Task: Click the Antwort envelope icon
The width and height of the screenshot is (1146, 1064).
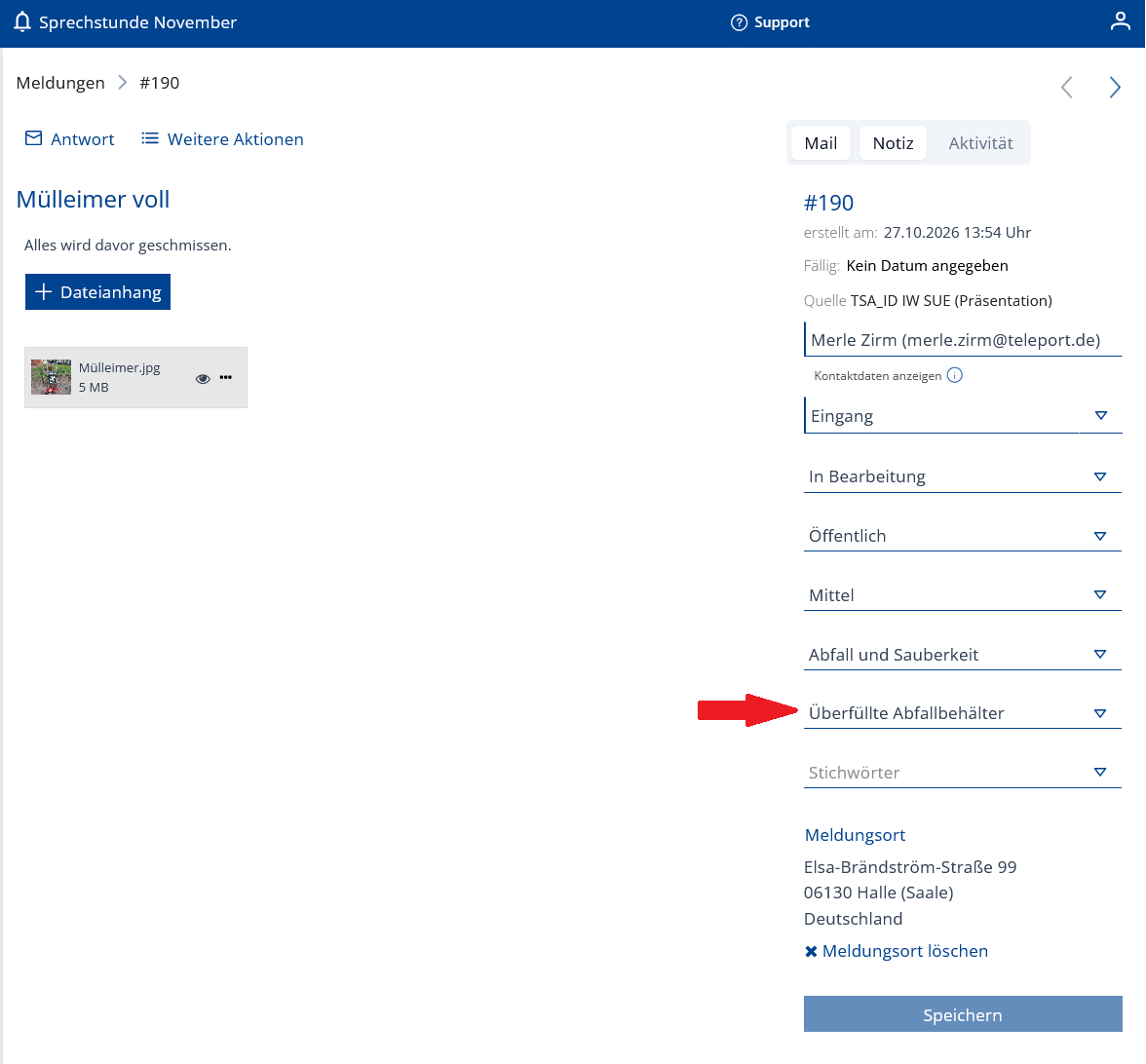Action: (33, 138)
